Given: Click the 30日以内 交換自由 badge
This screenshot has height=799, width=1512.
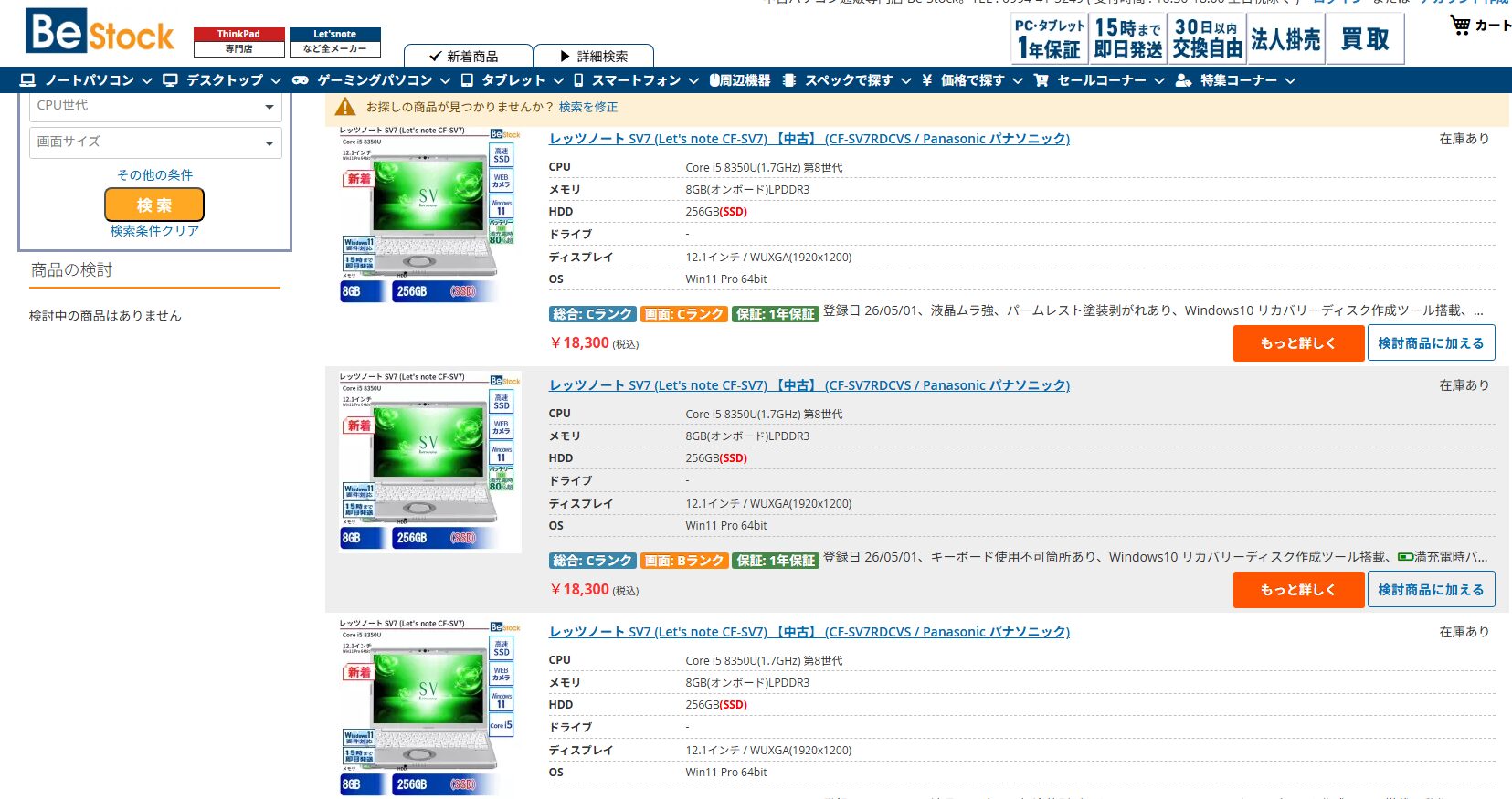Looking at the screenshot, I should click(x=1207, y=39).
